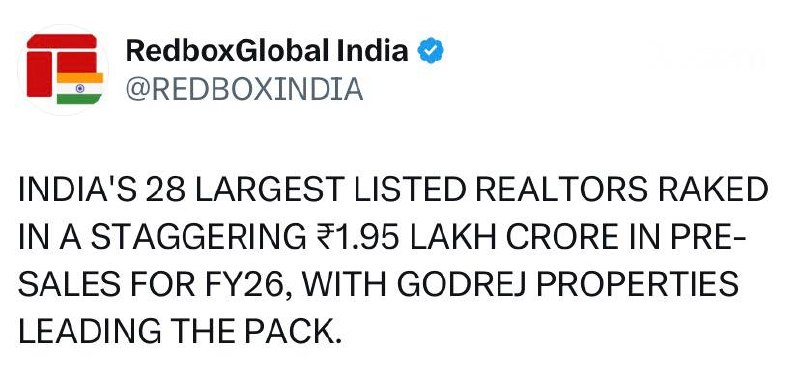Screen dimensions: 800x381
Task: Open the RedboxGlobal India display name
Action: [267, 50]
